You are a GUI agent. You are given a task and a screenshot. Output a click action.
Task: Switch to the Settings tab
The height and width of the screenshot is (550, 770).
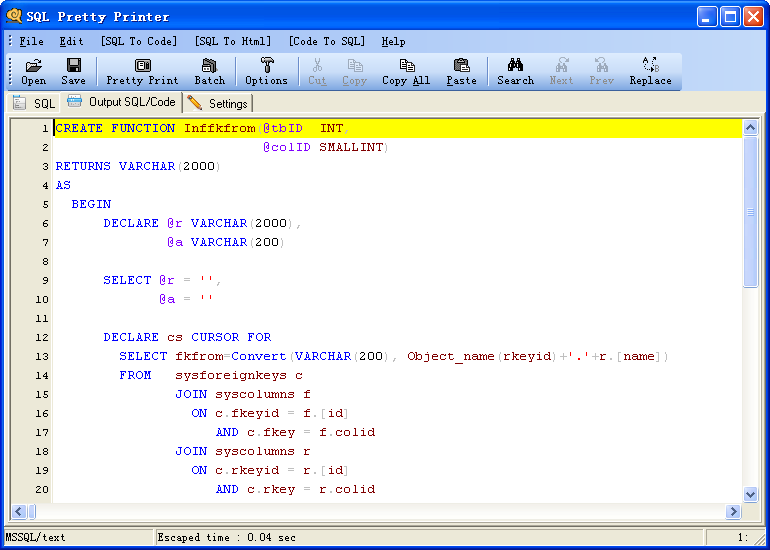pos(219,103)
